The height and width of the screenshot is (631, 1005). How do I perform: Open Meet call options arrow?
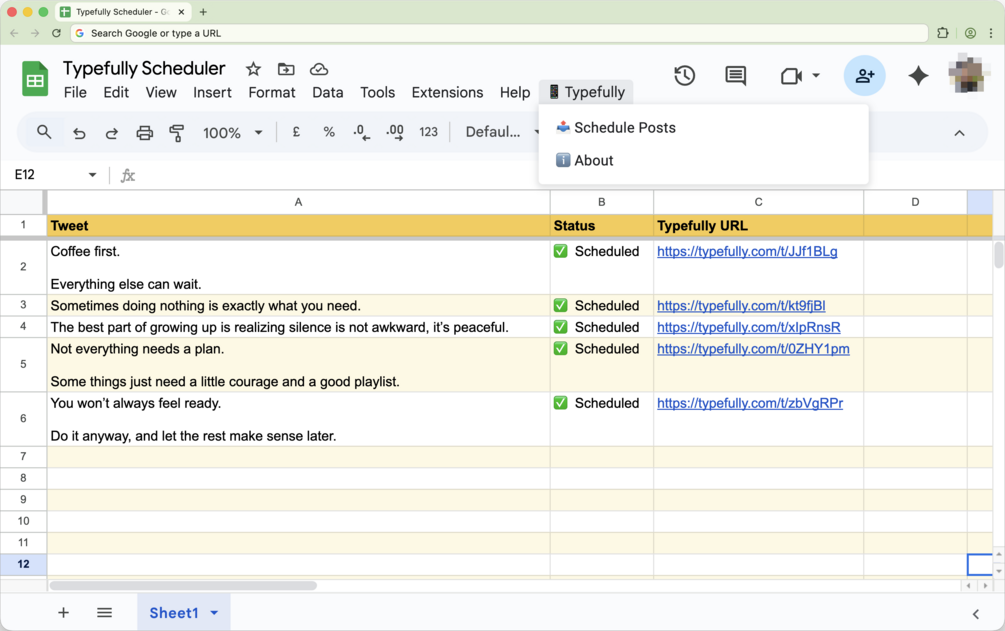point(816,76)
